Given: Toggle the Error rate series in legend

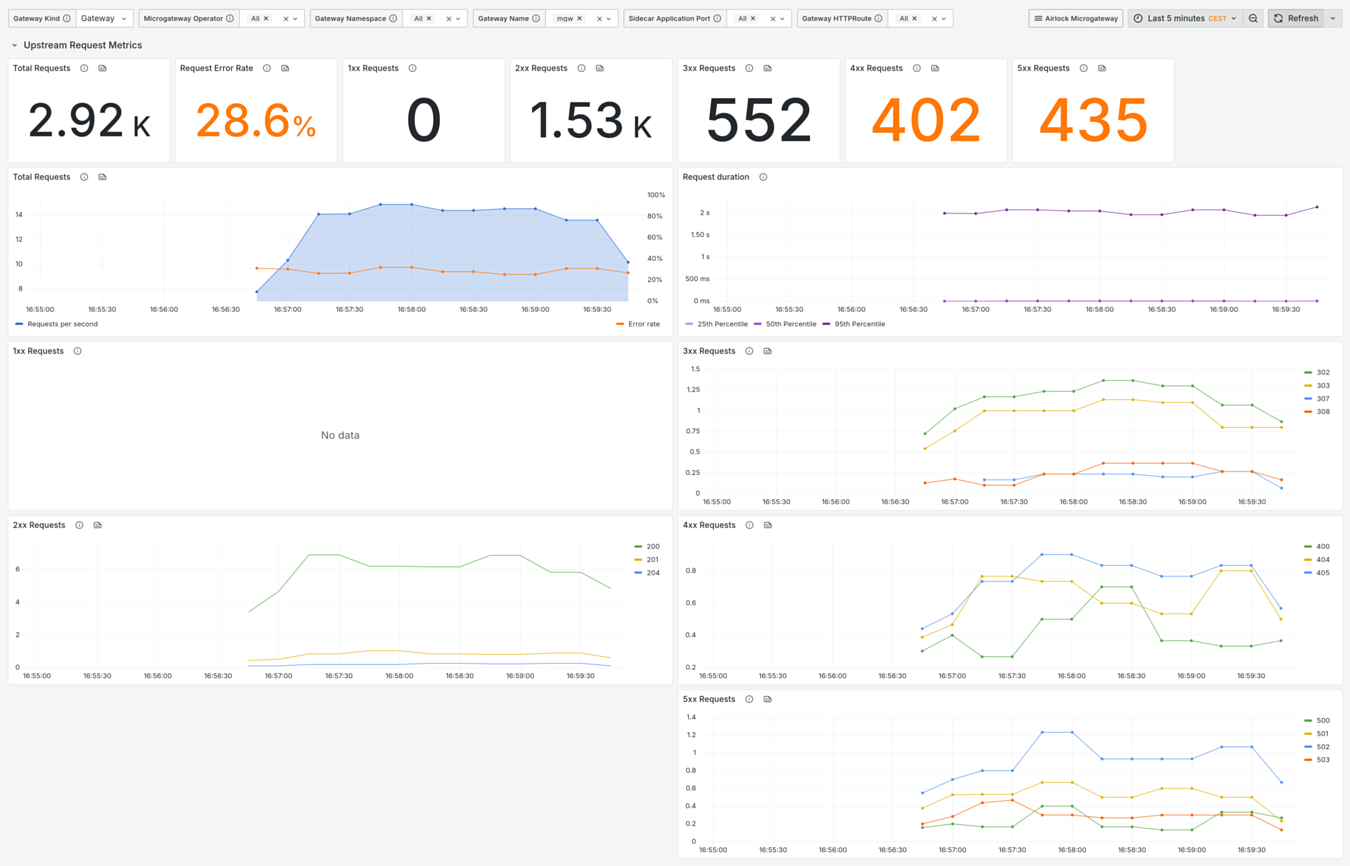Looking at the screenshot, I should click(643, 324).
